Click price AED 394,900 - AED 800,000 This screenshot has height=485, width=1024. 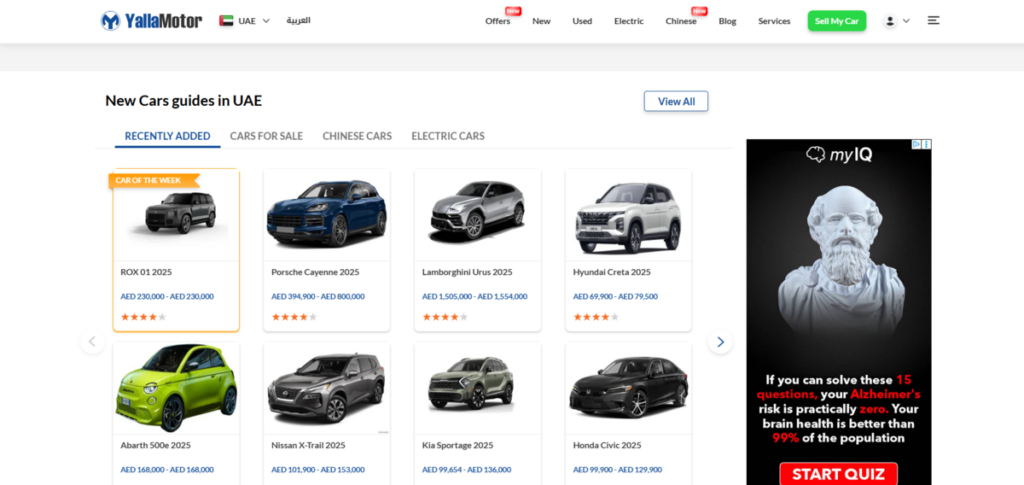(318, 296)
